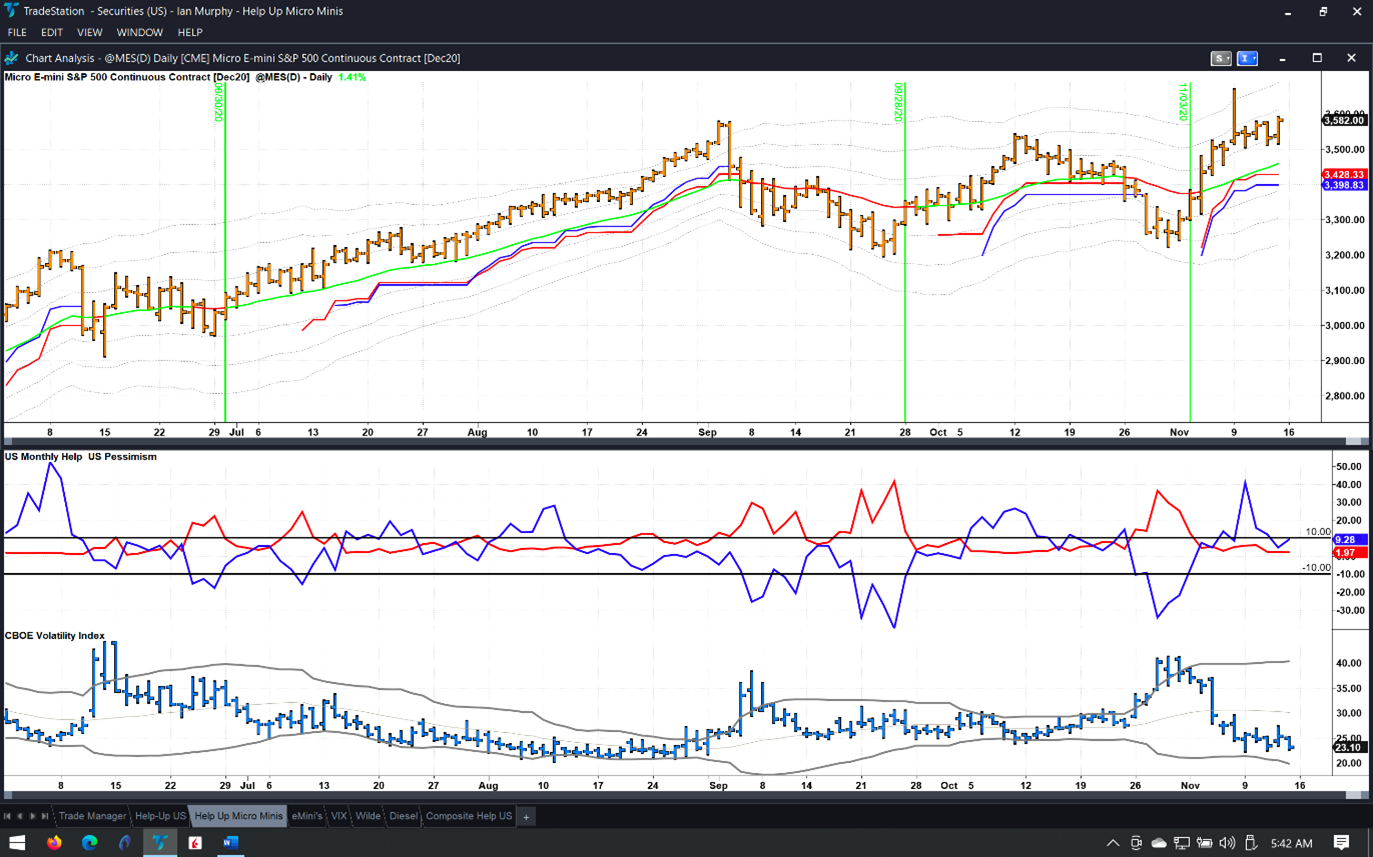This screenshot has height=857, width=1373.
Task: Launch Firefox from the taskbar
Action: click(54, 843)
